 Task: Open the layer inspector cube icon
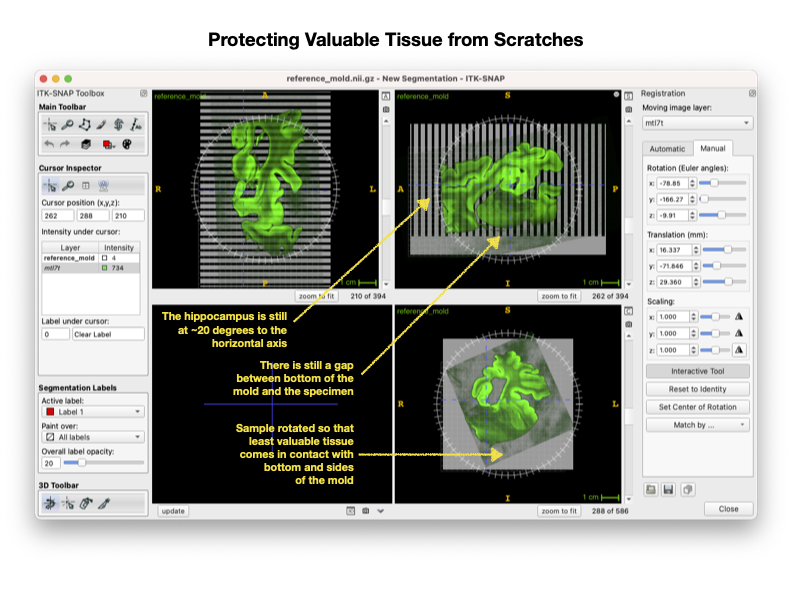pos(86,144)
